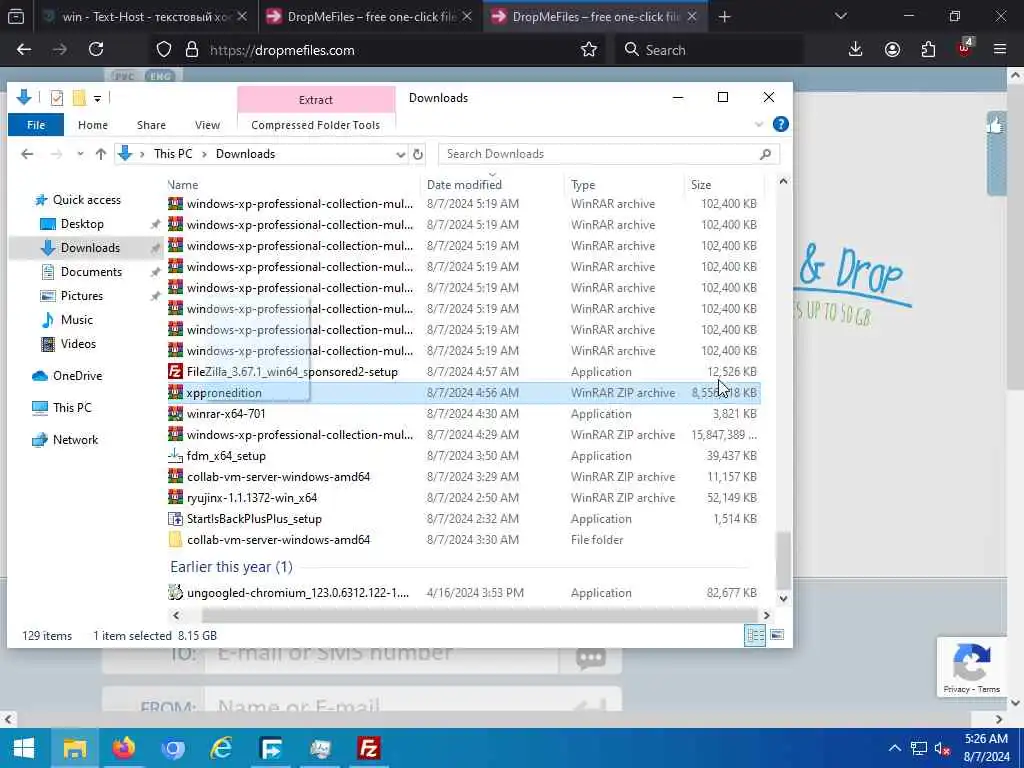Open Explorer help question mark icon
The width and height of the screenshot is (1024, 768).
point(780,124)
